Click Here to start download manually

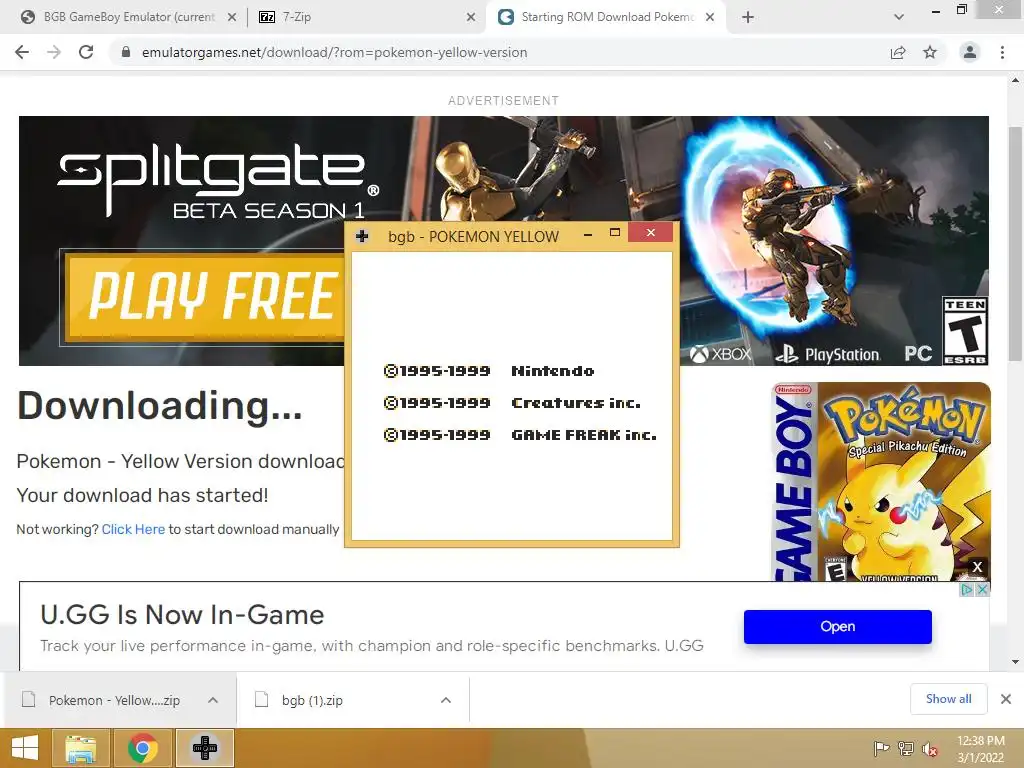click(133, 529)
